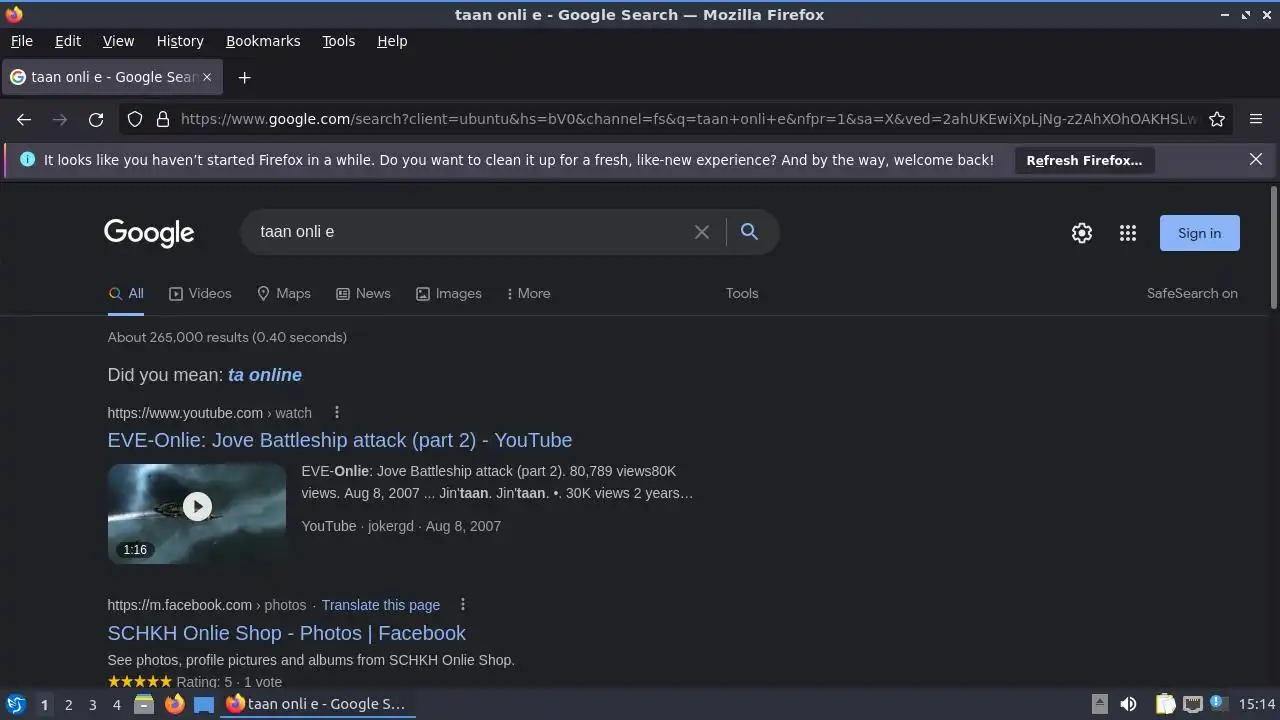Focus the Firefox URL address bar
The height and width of the screenshot is (720, 1280).
point(688,119)
